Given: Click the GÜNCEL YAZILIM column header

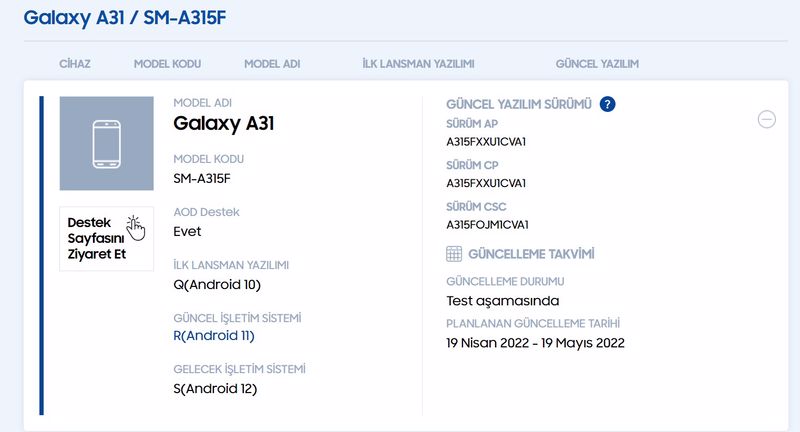Looking at the screenshot, I should (x=597, y=64).
